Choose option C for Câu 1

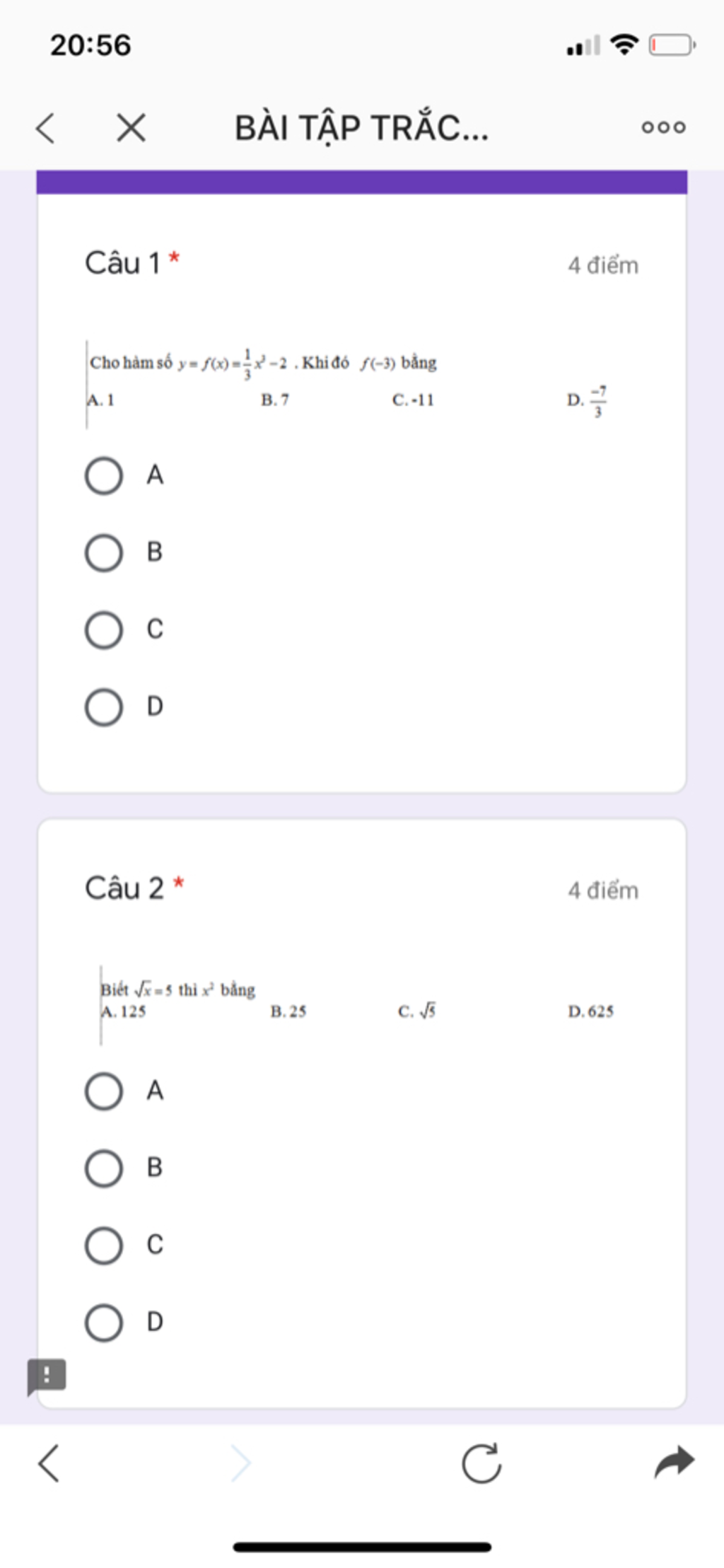104,629
